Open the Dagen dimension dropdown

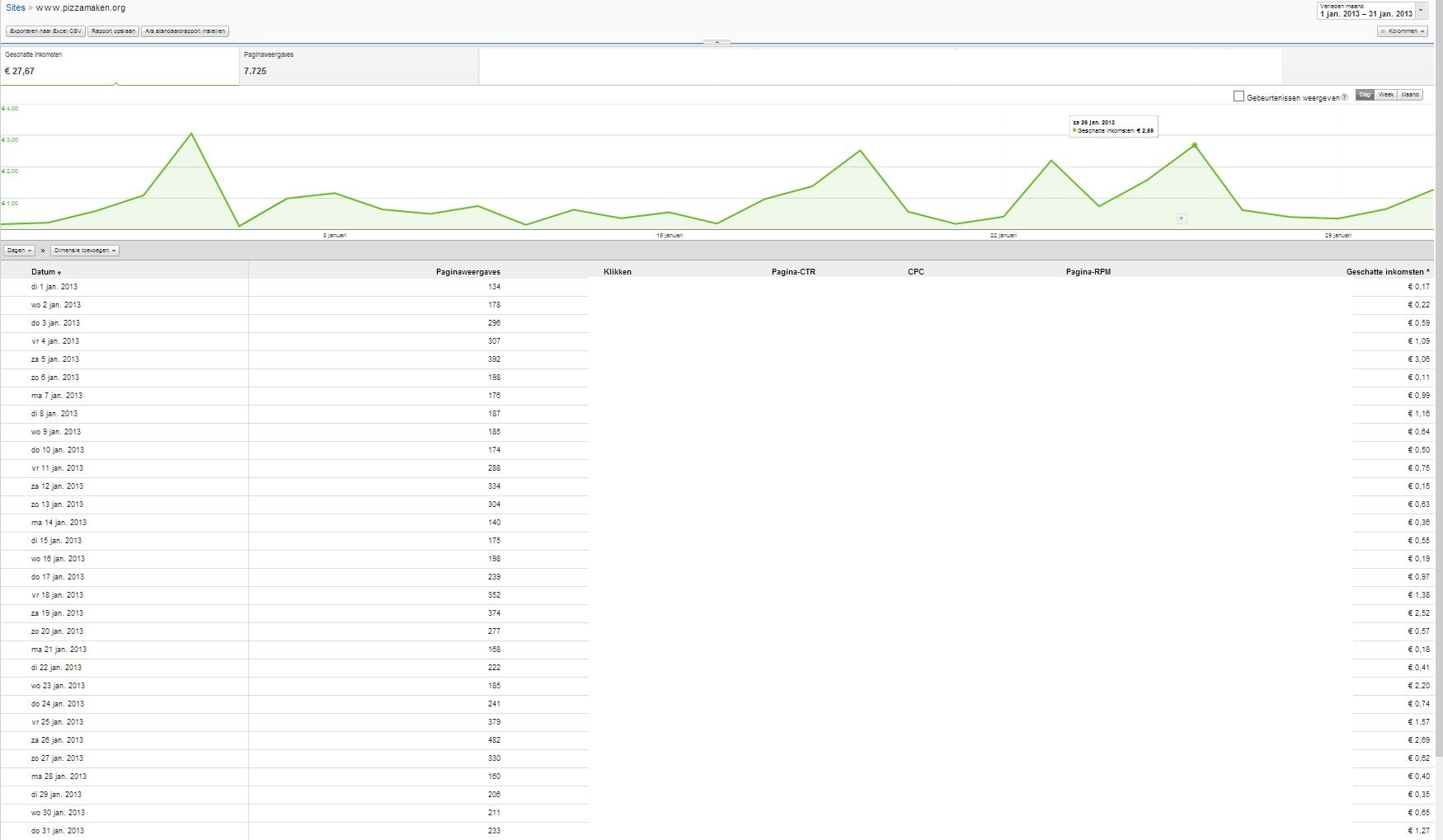[19, 250]
